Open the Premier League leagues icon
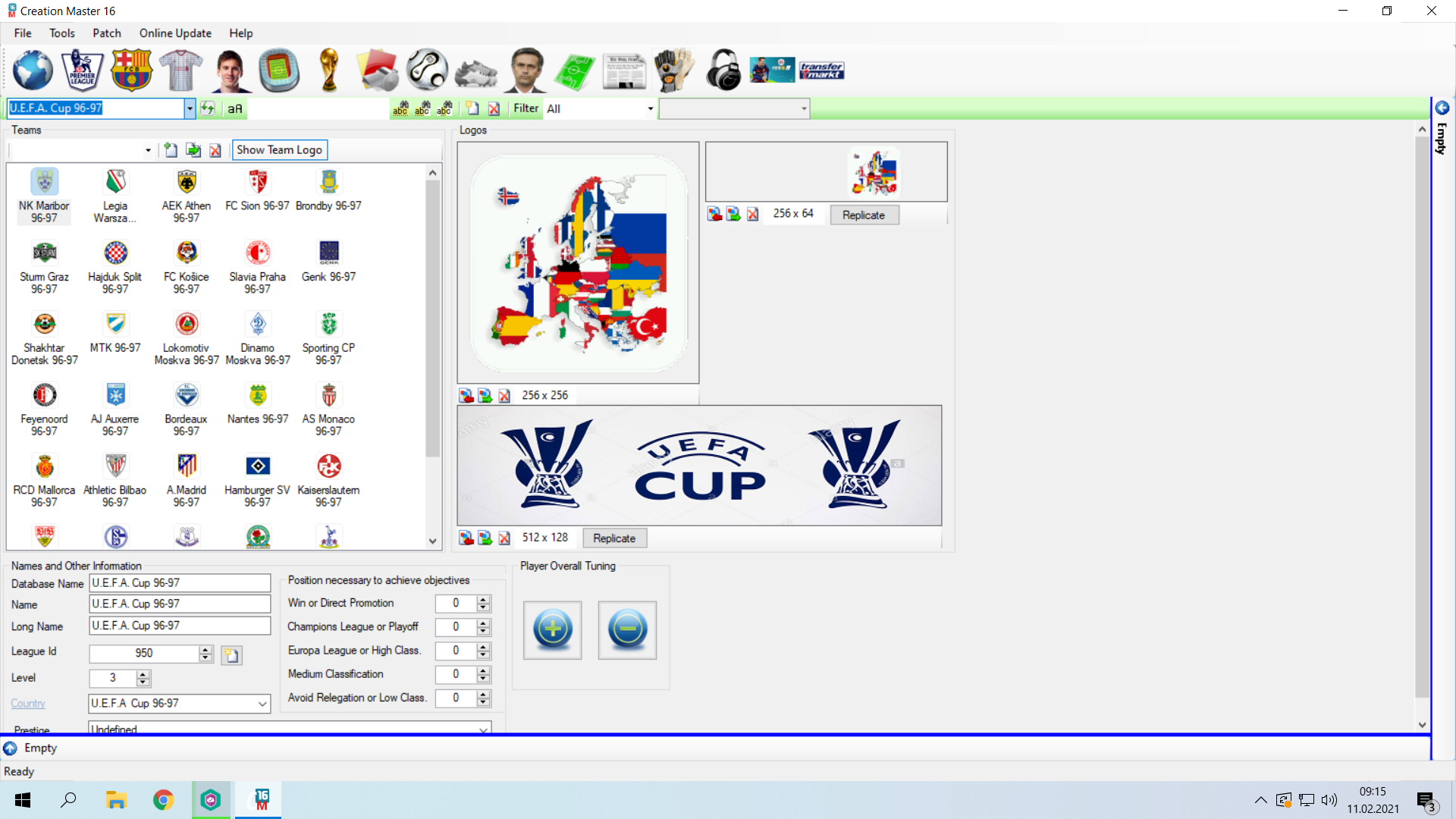Viewport: 1456px width, 819px height. coord(82,70)
